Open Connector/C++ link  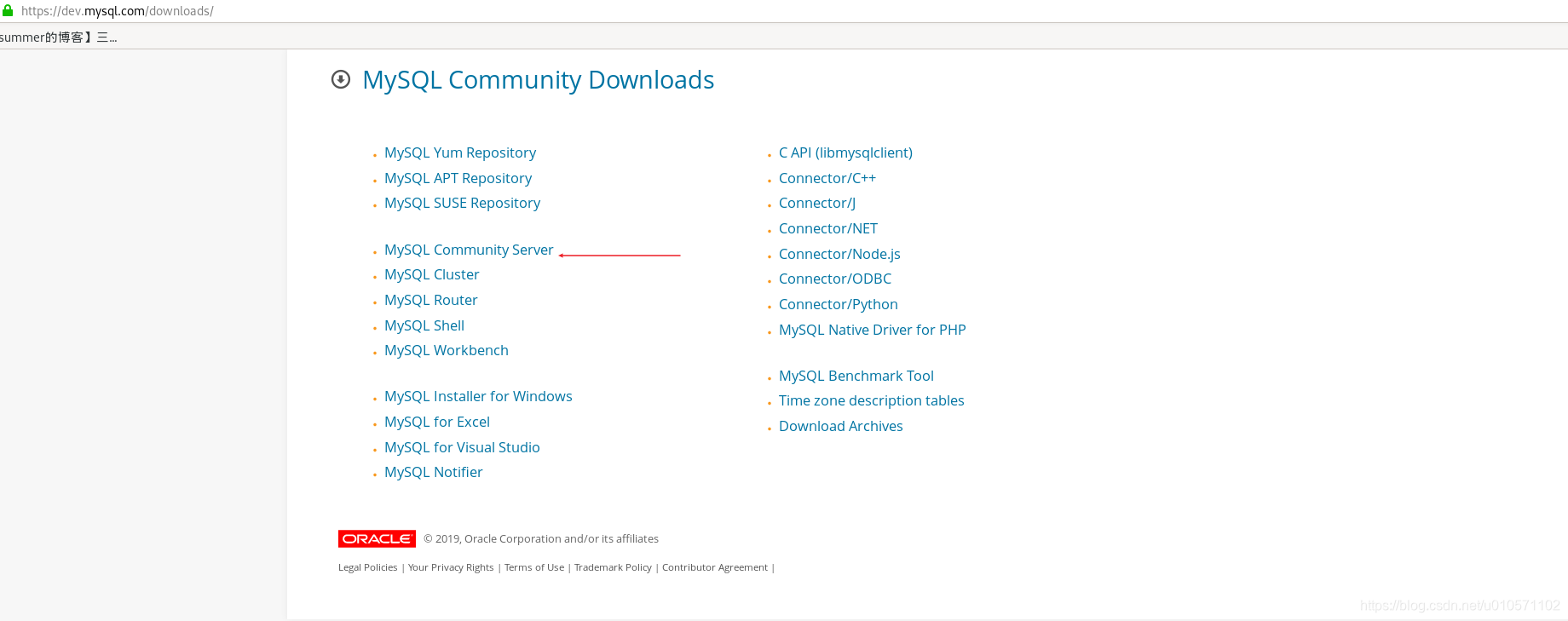(827, 178)
